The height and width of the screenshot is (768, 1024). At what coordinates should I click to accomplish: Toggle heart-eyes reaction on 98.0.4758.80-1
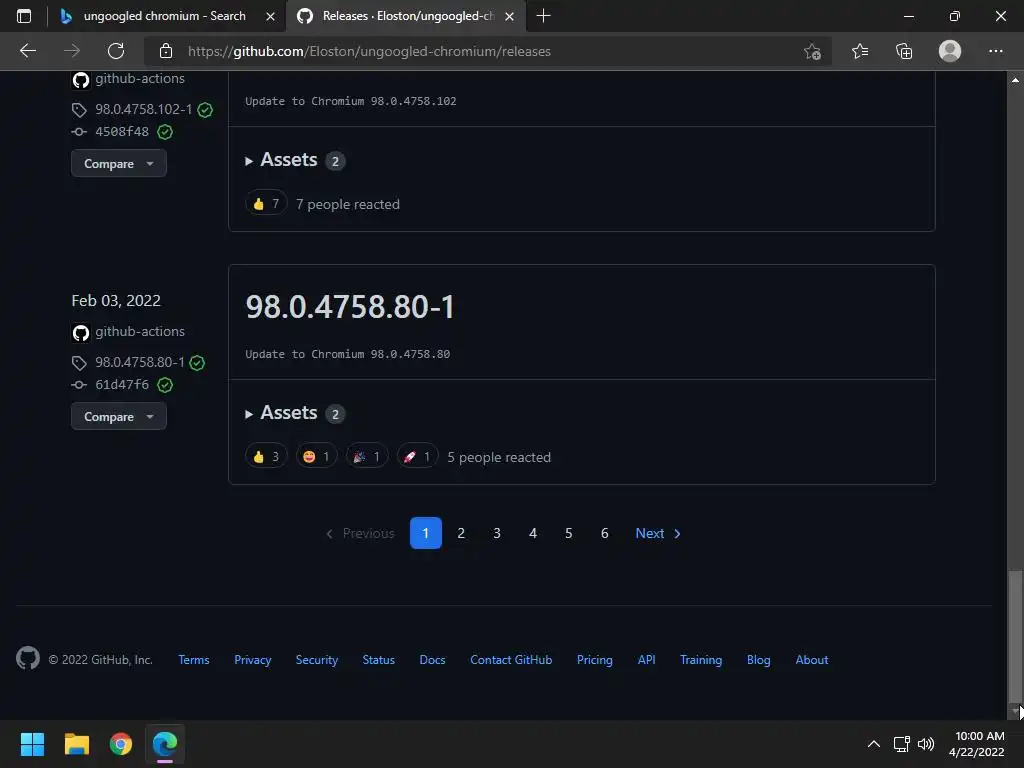click(317, 456)
